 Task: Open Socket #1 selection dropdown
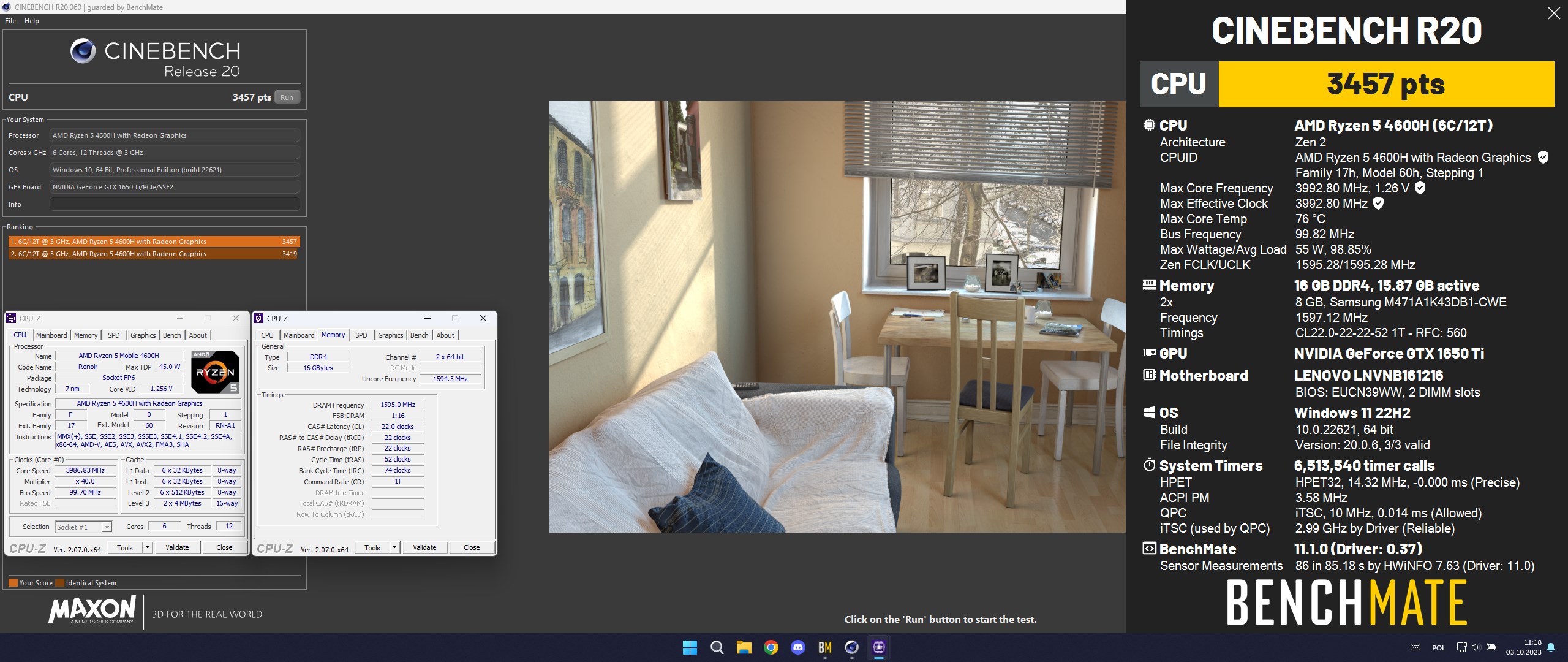(x=83, y=527)
